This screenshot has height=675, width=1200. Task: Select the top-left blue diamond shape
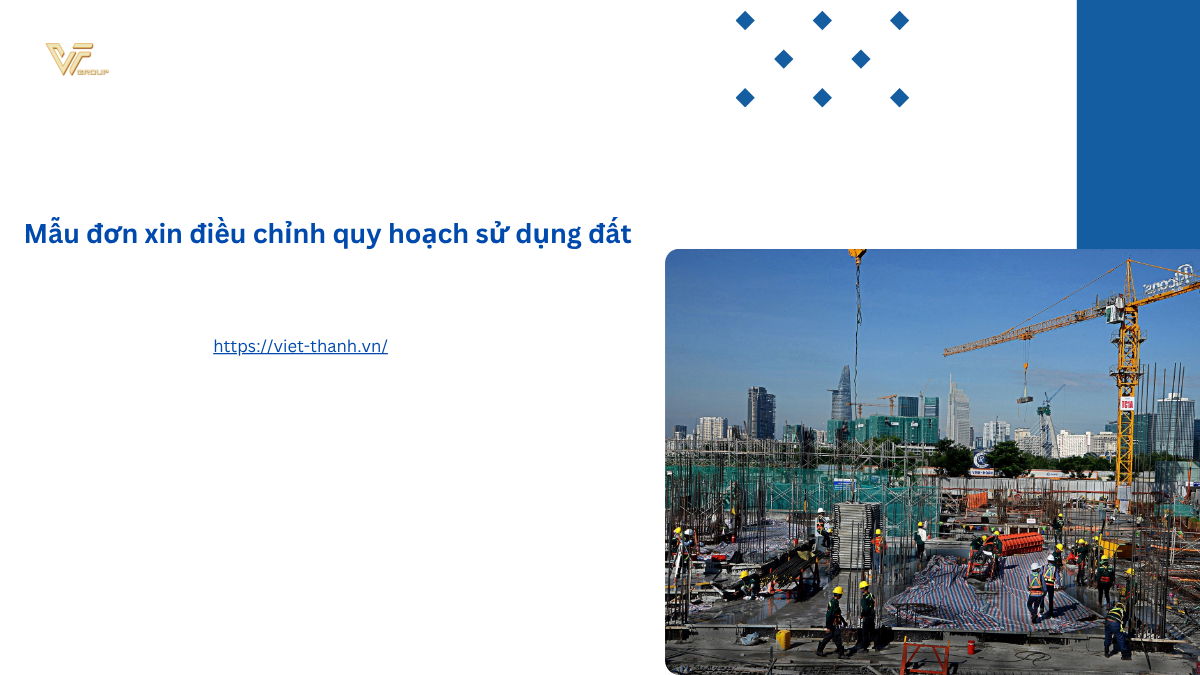(745, 20)
